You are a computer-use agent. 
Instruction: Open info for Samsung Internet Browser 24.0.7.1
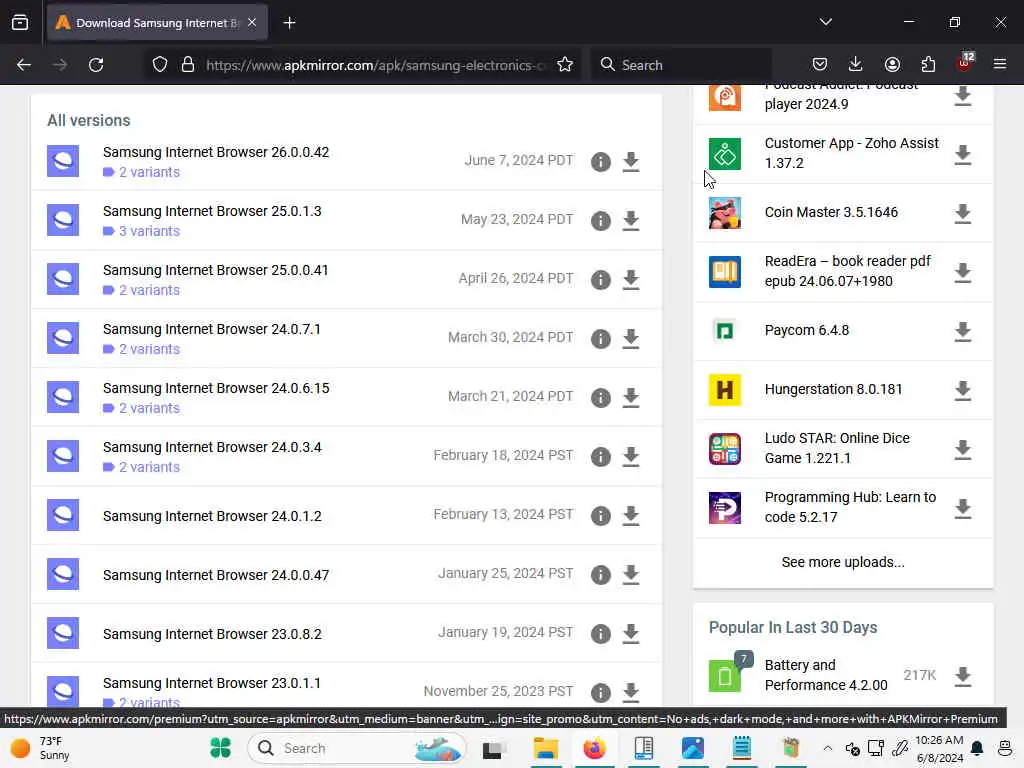(600, 338)
